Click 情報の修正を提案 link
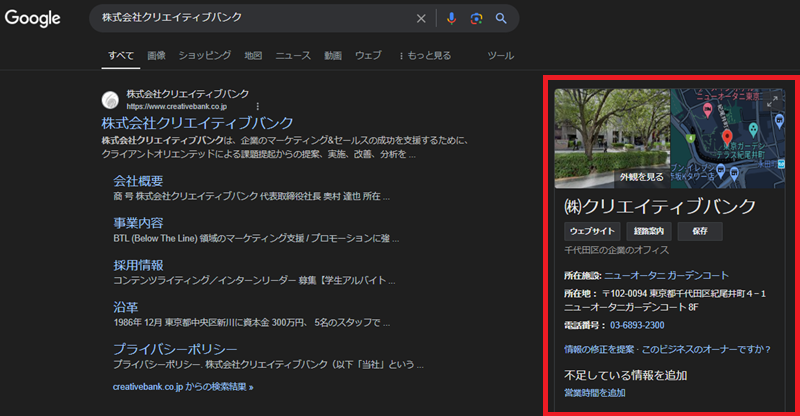The width and height of the screenshot is (800, 416). tap(599, 349)
